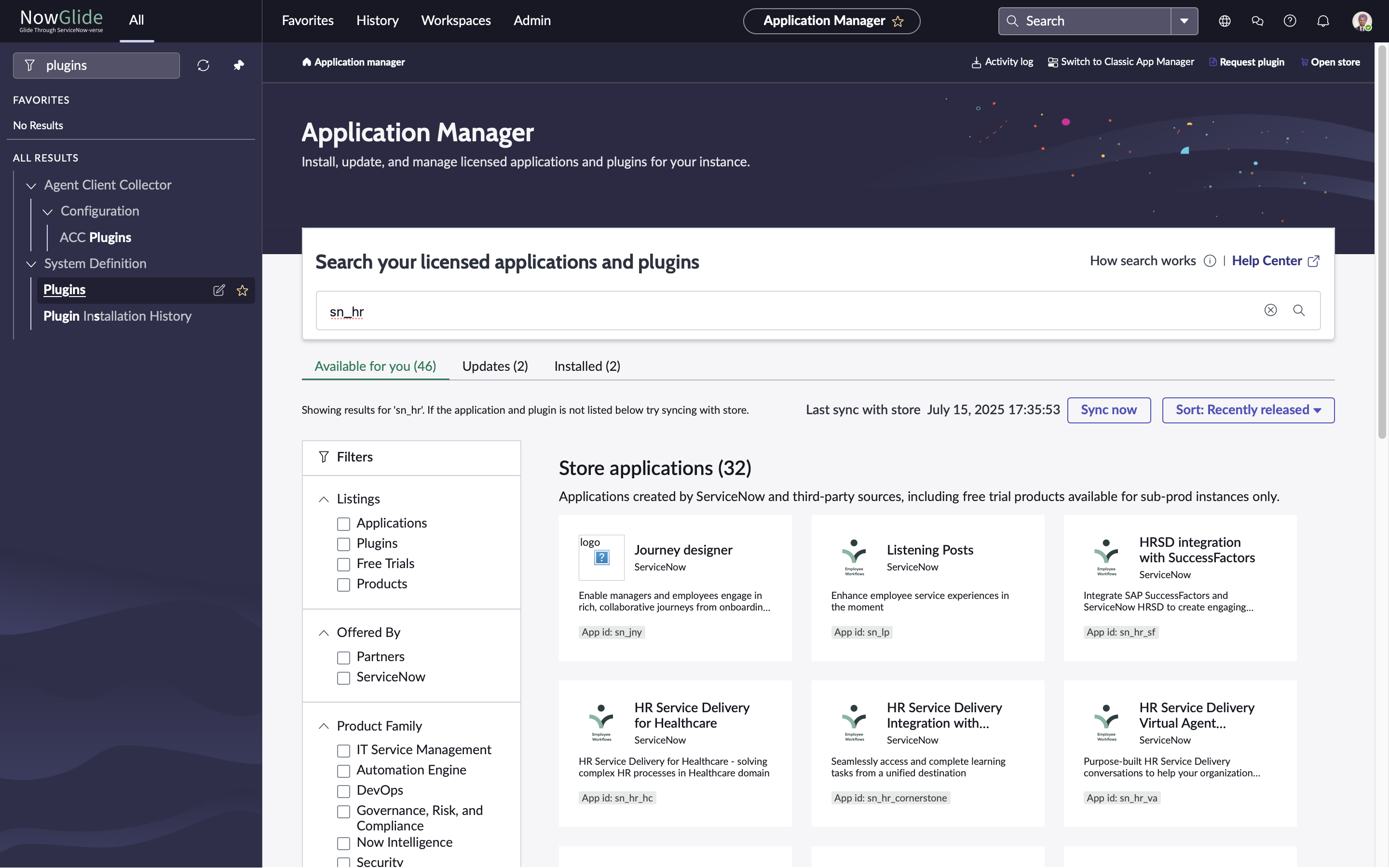Collapse the Agent Client Collector tree node
The width and height of the screenshot is (1389, 868).
click(x=31, y=186)
